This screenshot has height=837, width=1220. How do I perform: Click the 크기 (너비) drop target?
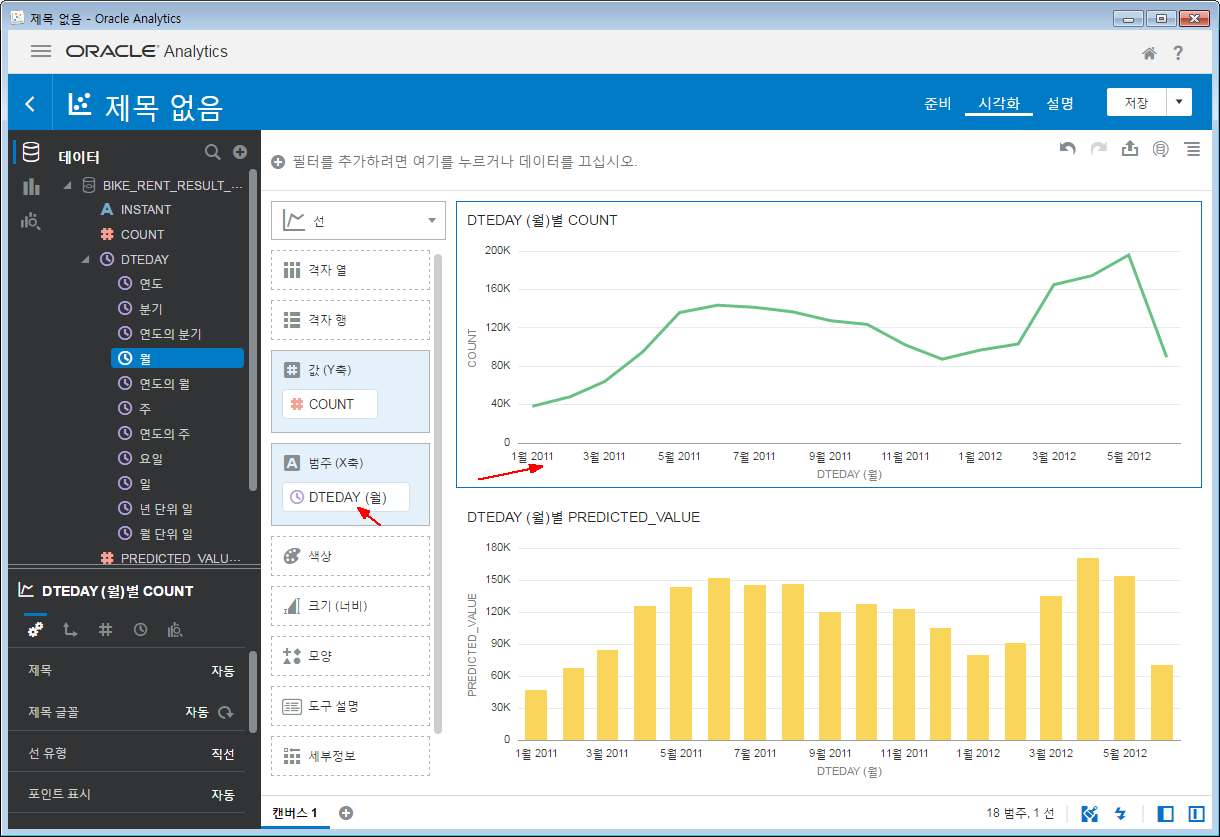click(x=350, y=606)
